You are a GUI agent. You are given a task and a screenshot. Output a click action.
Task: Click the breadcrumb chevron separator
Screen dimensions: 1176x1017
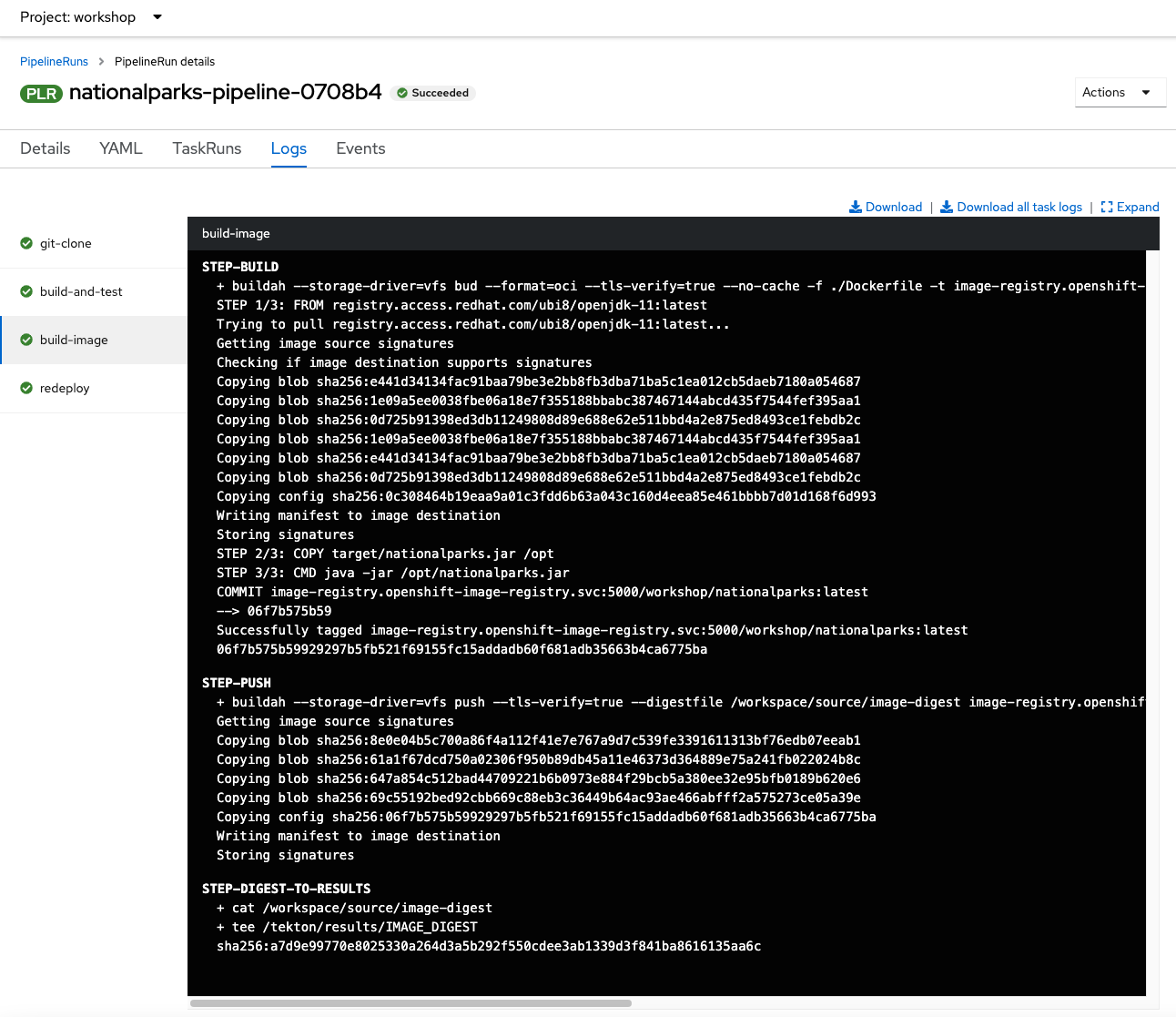[x=101, y=62]
